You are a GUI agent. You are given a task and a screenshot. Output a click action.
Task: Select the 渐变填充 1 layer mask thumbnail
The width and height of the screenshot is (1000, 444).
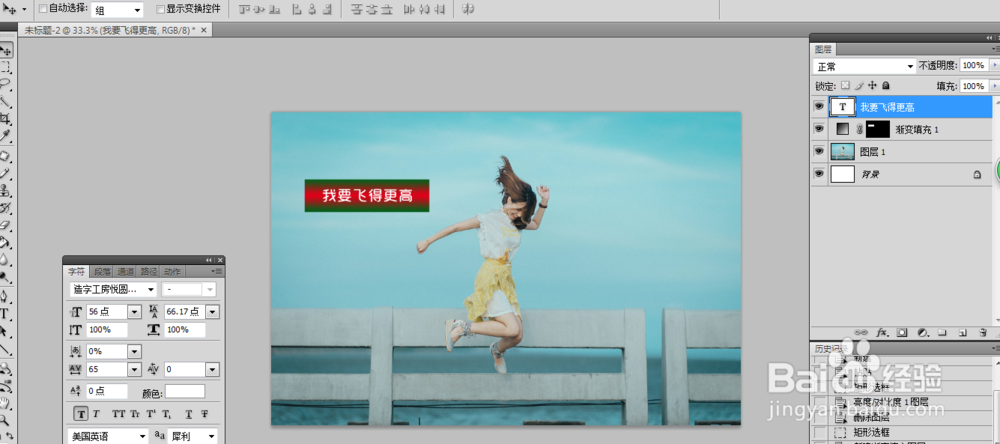click(x=878, y=130)
